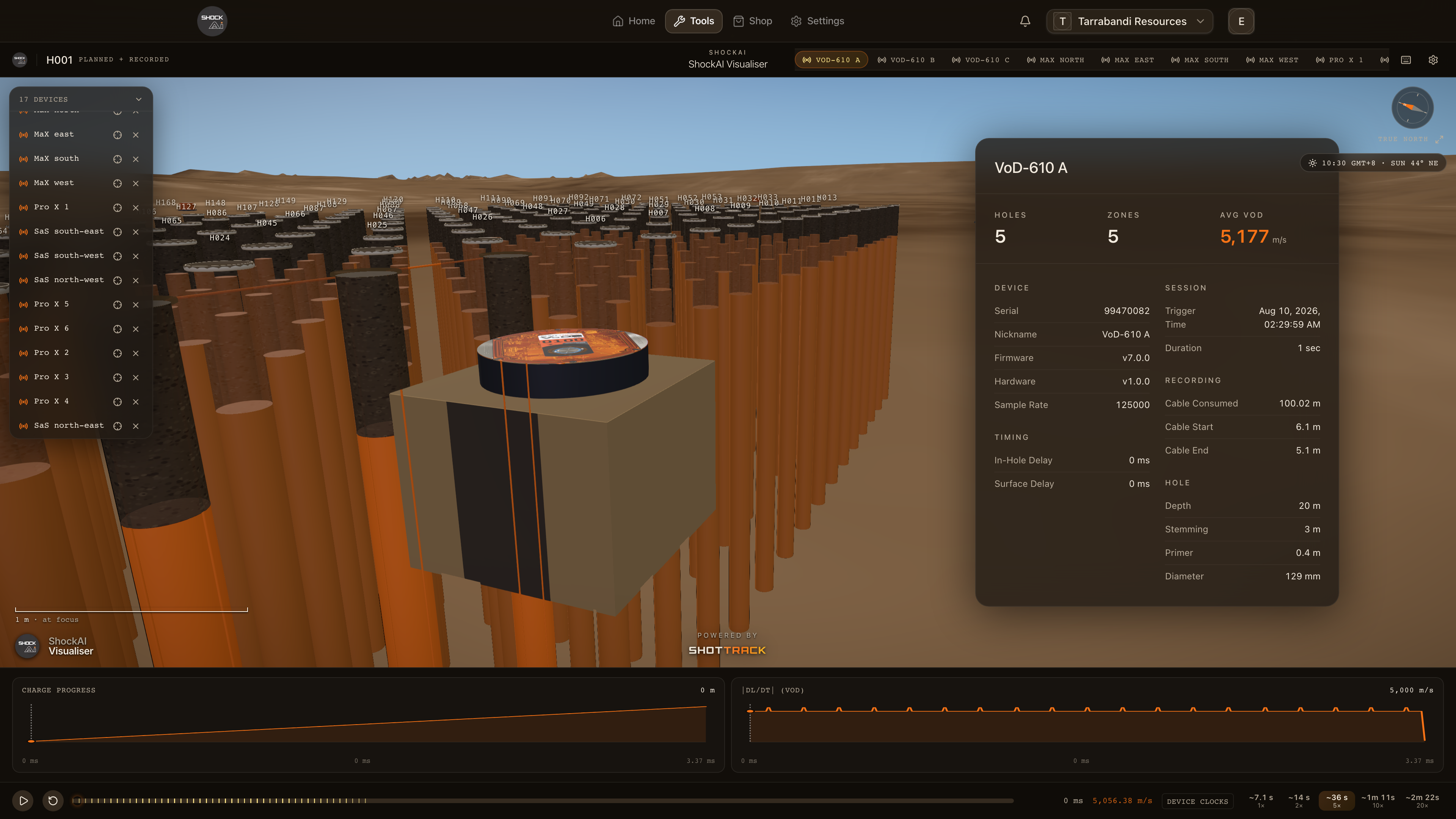Focus camera on SaS south-east device
Viewport: 1456px width, 819px height.
[118, 232]
